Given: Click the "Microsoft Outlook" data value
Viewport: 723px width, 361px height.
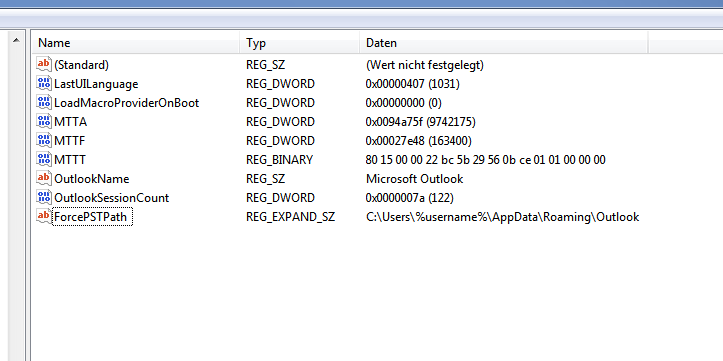Looking at the screenshot, I should pyautogui.click(x=415, y=178).
